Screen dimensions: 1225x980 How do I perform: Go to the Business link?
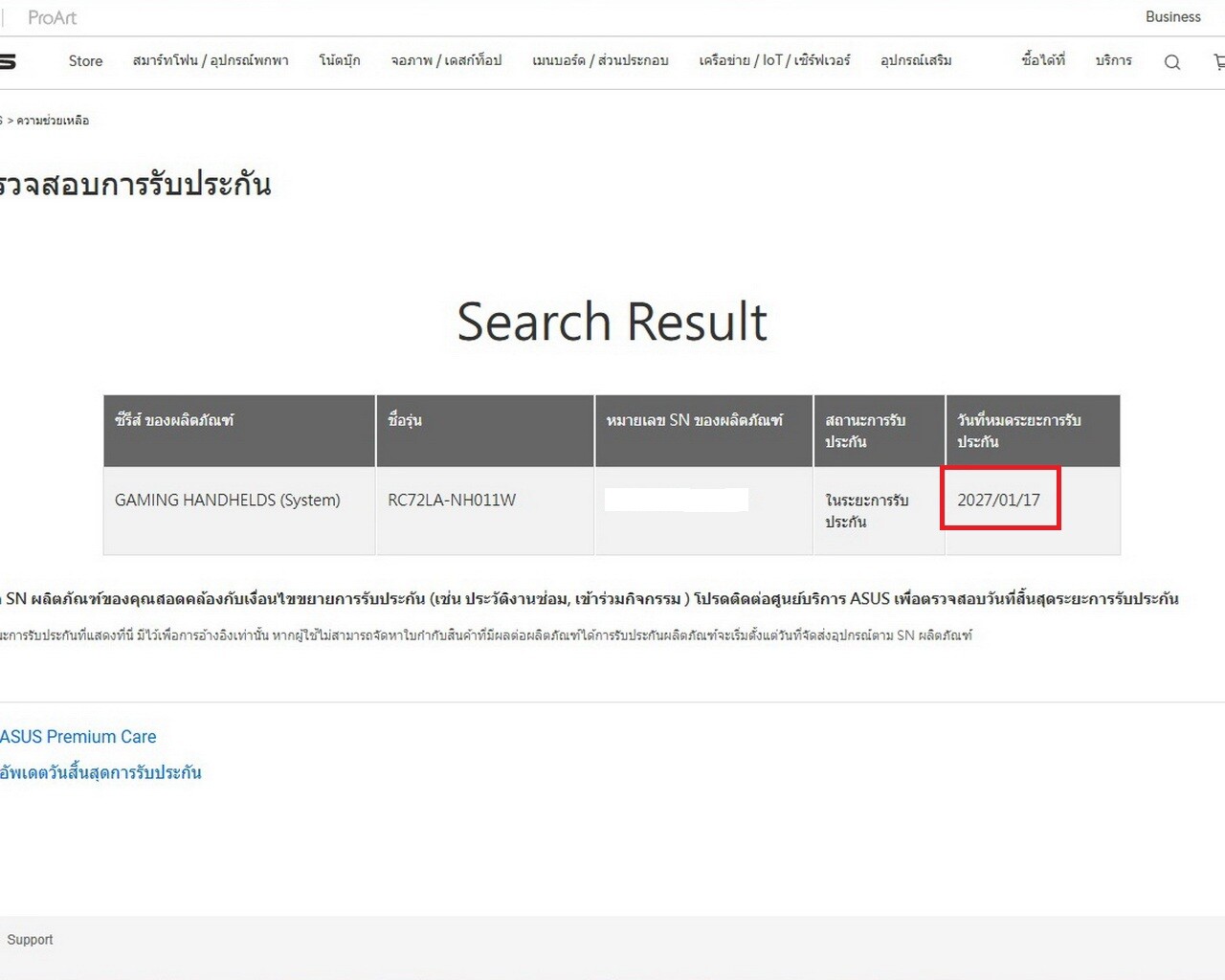pyautogui.click(x=1173, y=16)
